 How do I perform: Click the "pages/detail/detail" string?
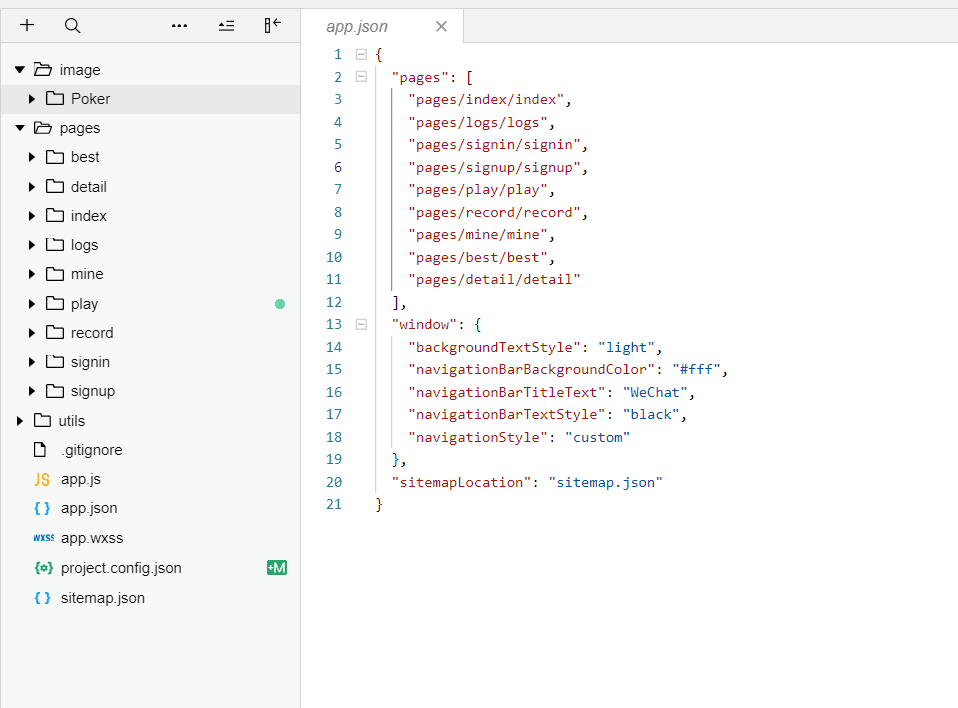point(494,280)
